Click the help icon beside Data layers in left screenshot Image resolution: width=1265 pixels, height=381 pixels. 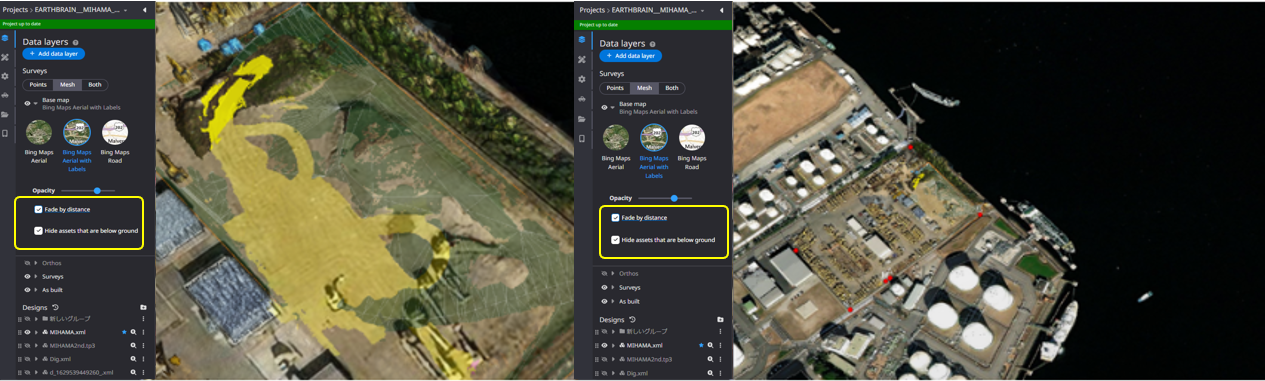click(75, 42)
